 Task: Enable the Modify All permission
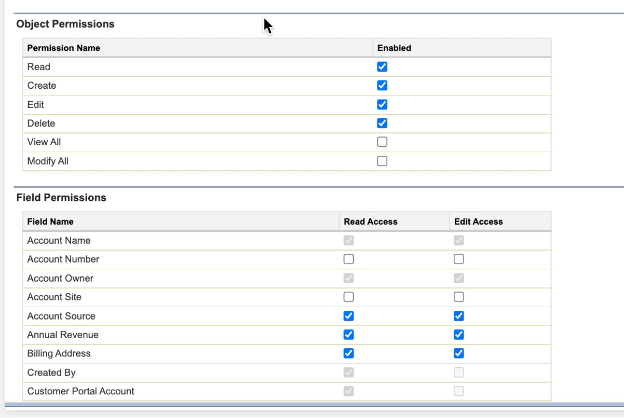[382, 161]
